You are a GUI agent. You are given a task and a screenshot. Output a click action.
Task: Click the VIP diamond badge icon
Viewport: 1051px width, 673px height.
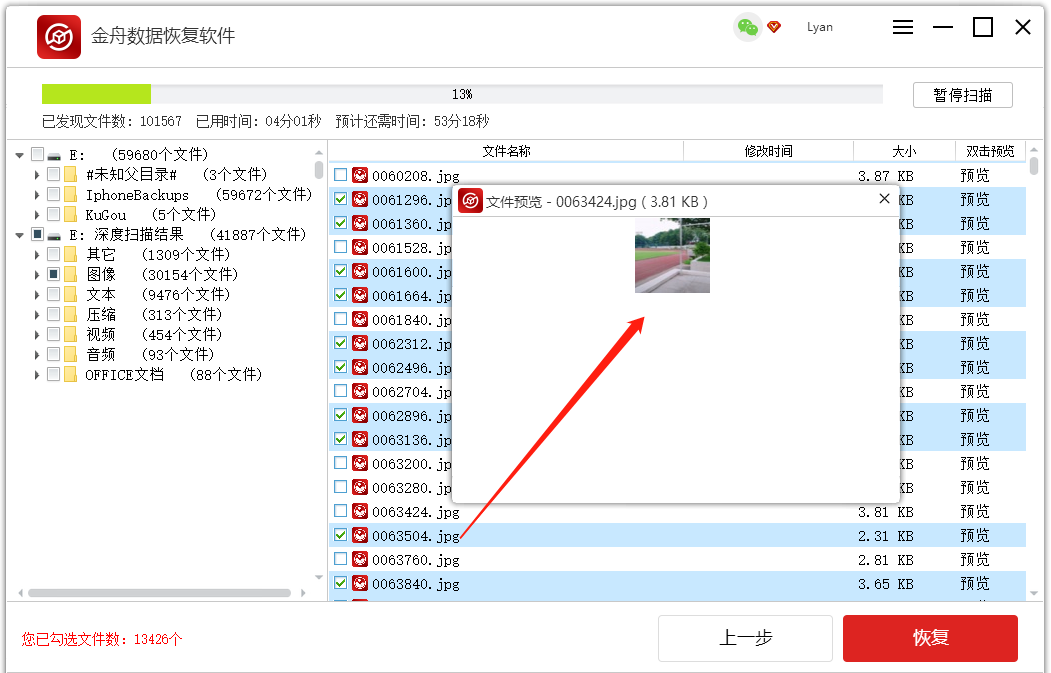pos(774,27)
